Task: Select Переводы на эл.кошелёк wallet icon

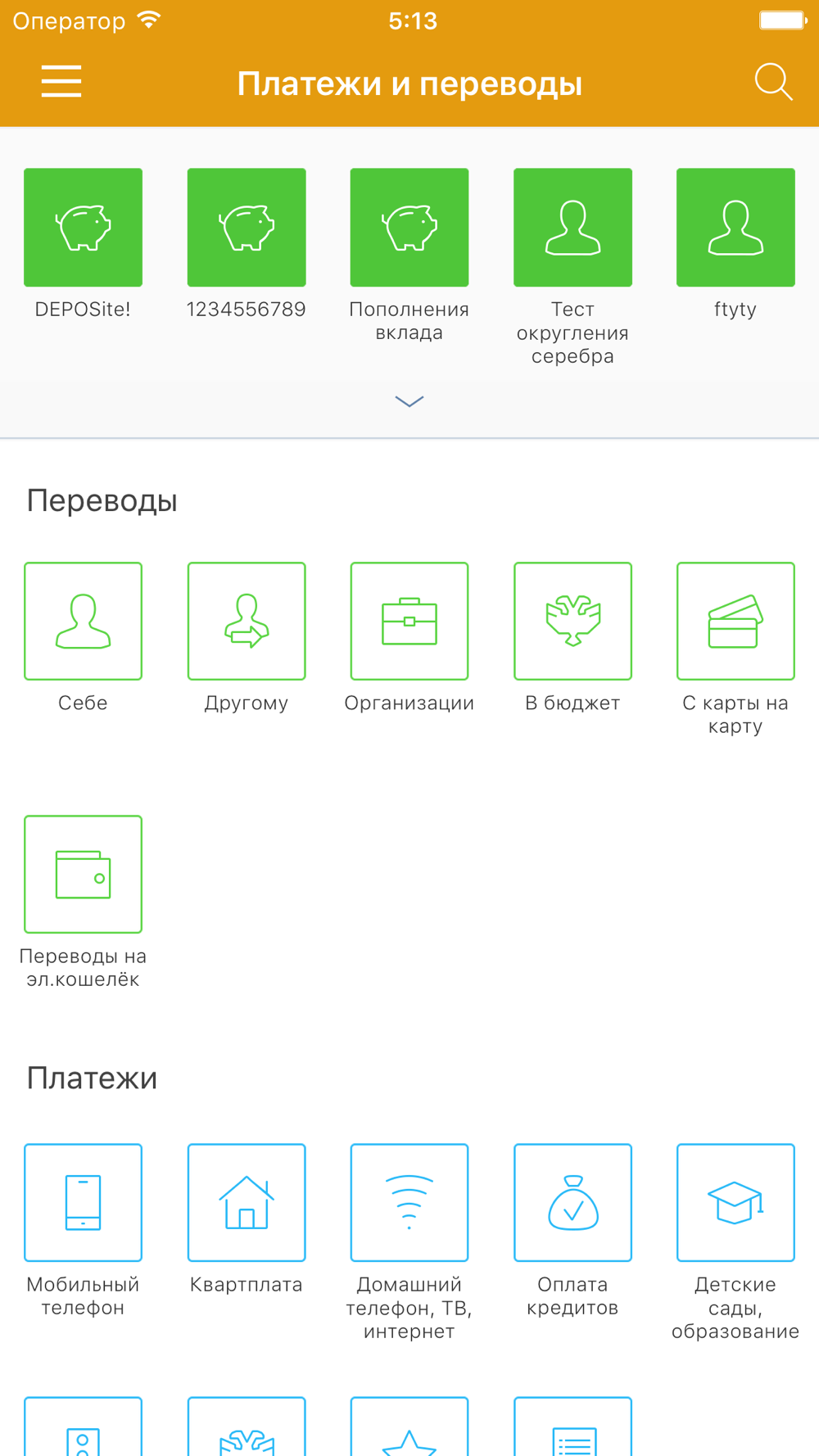Action: (83, 874)
